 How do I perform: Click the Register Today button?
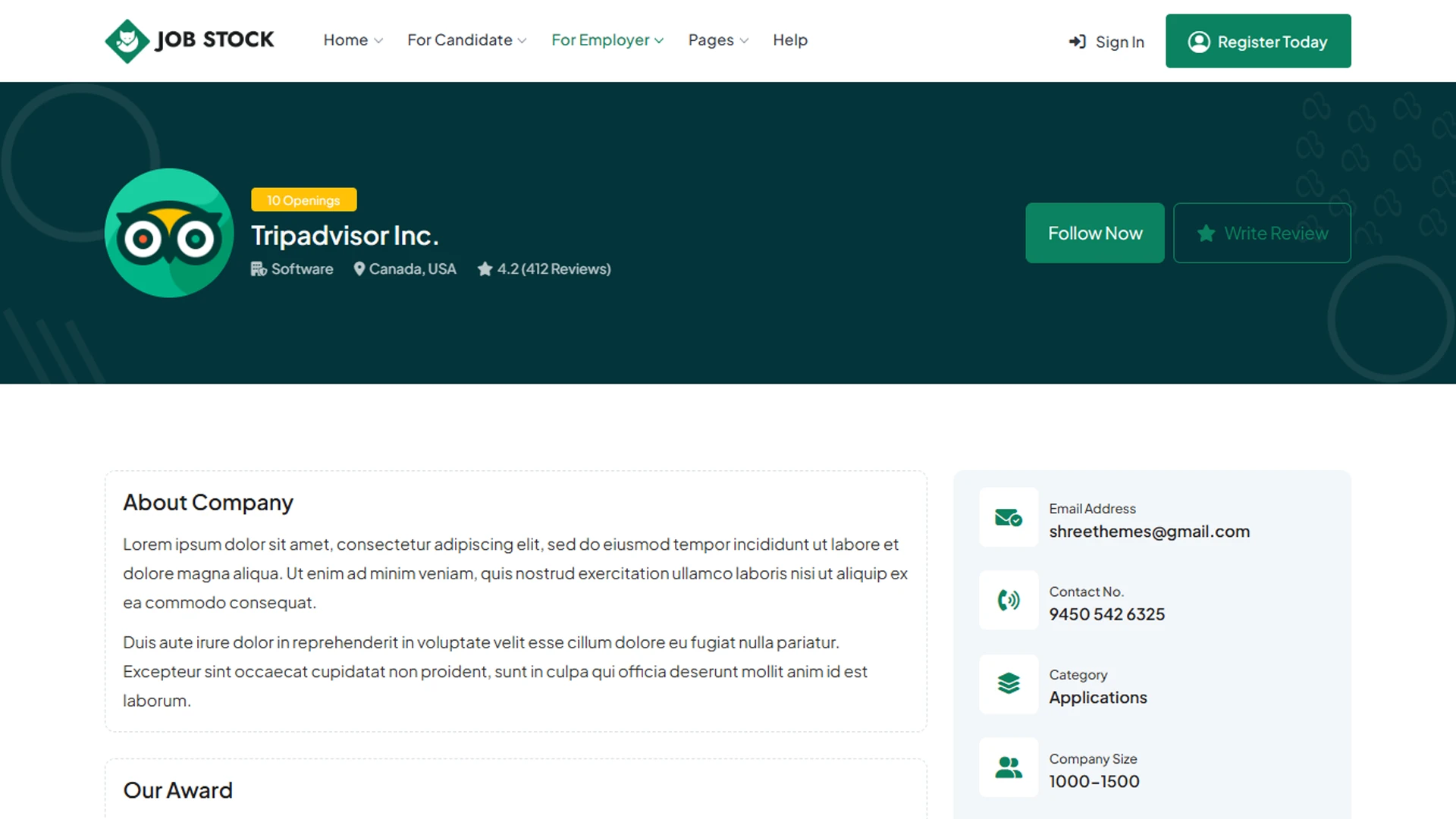[1258, 41]
